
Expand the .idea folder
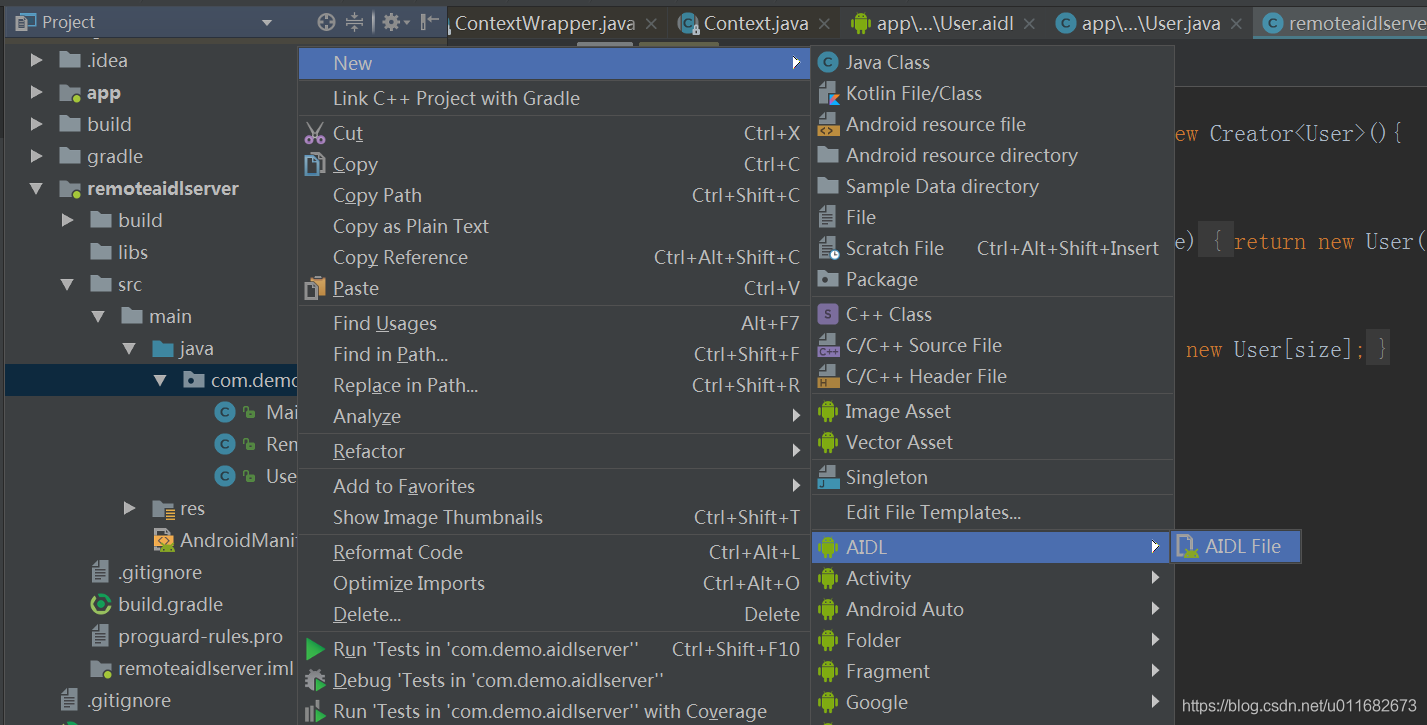[37, 60]
